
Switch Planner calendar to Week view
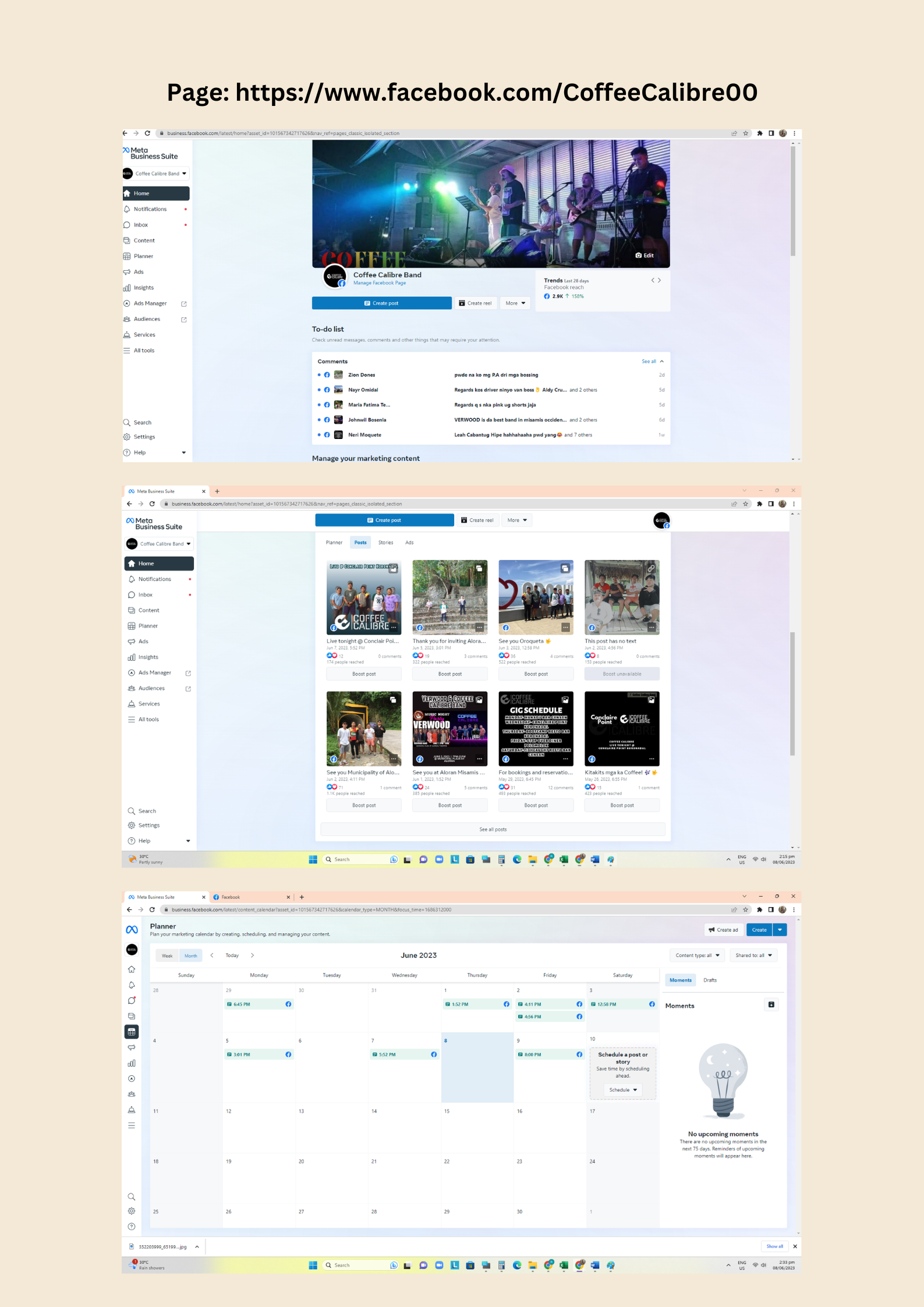tap(167, 956)
